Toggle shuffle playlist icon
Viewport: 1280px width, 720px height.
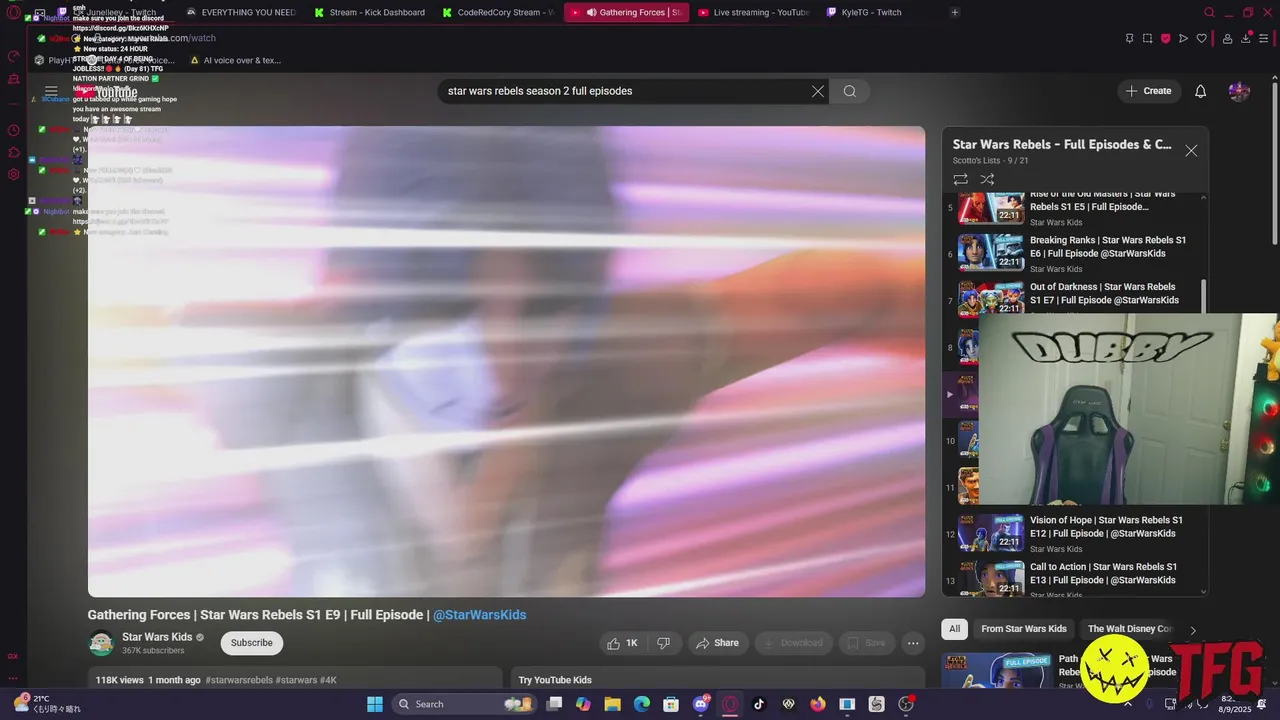click(x=987, y=179)
